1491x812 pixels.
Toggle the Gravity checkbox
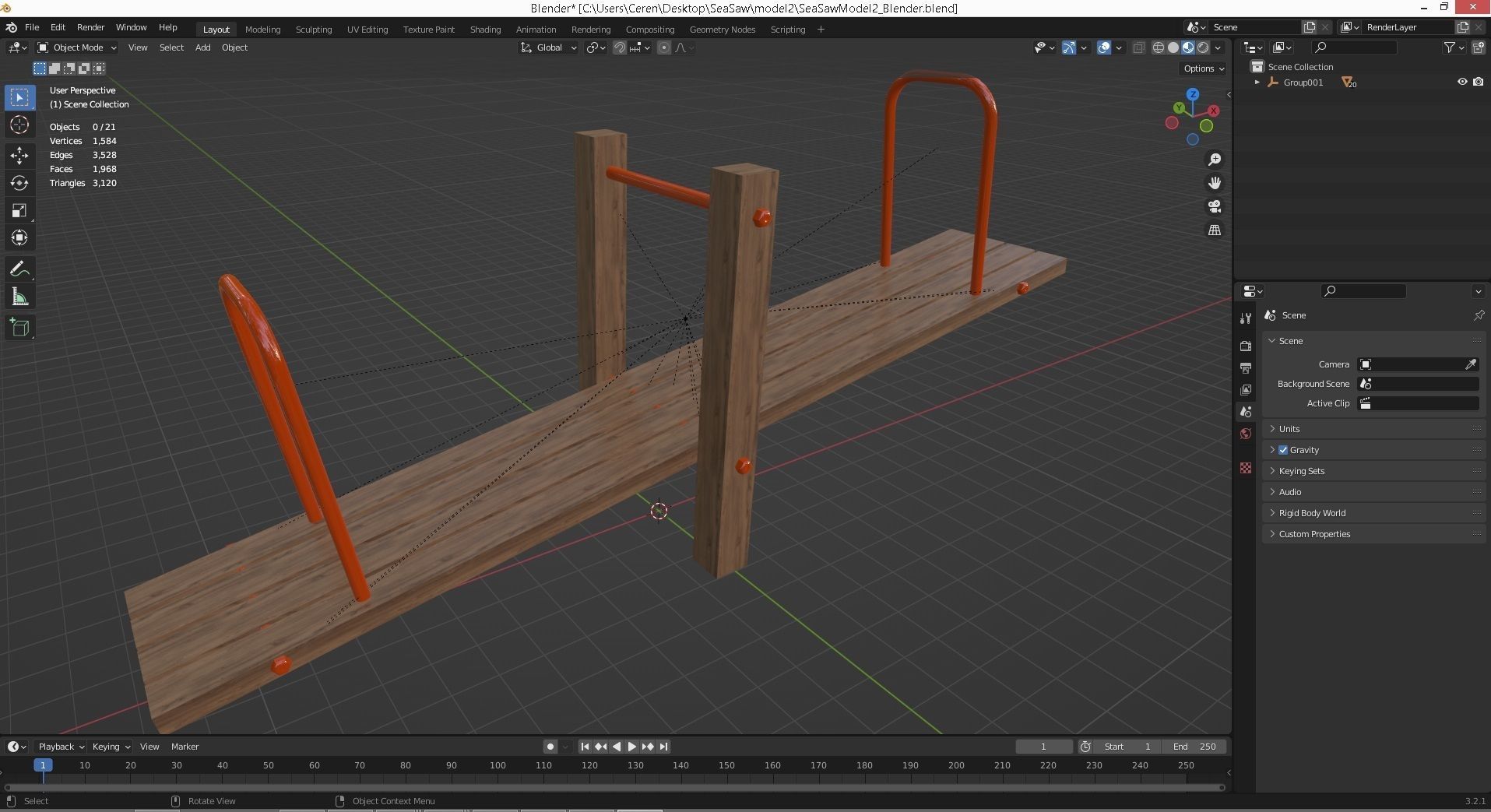click(x=1283, y=450)
